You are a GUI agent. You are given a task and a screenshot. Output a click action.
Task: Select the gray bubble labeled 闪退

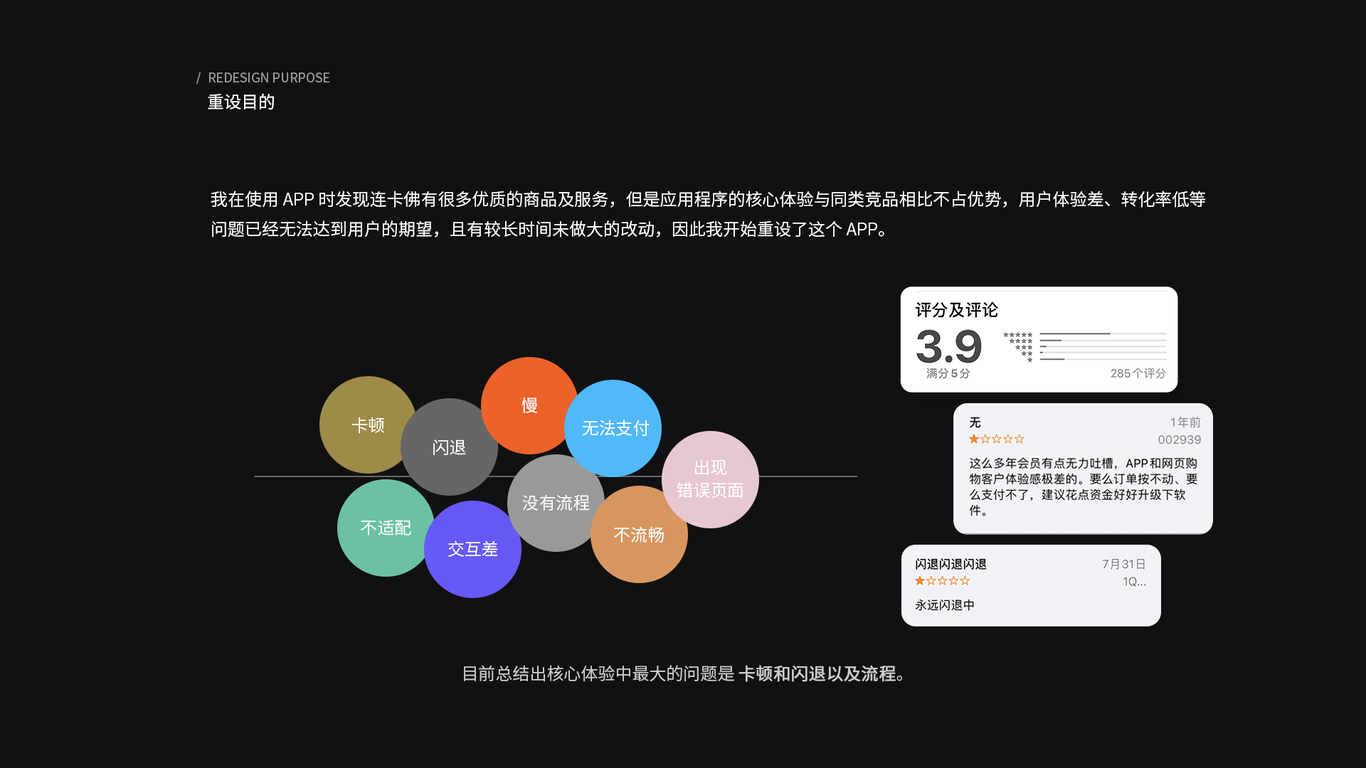(449, 447)
